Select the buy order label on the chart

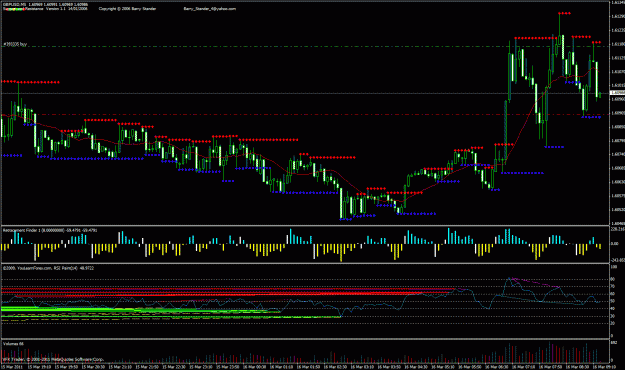tap(15, 44)
